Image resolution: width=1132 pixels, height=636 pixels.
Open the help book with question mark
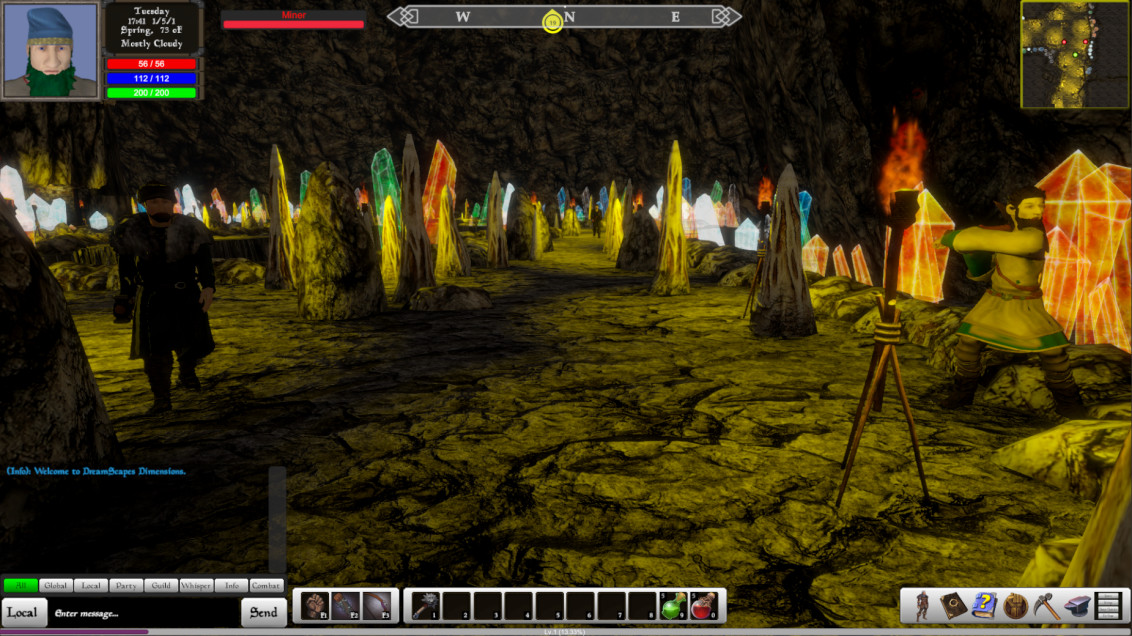(x=982, y=605)
